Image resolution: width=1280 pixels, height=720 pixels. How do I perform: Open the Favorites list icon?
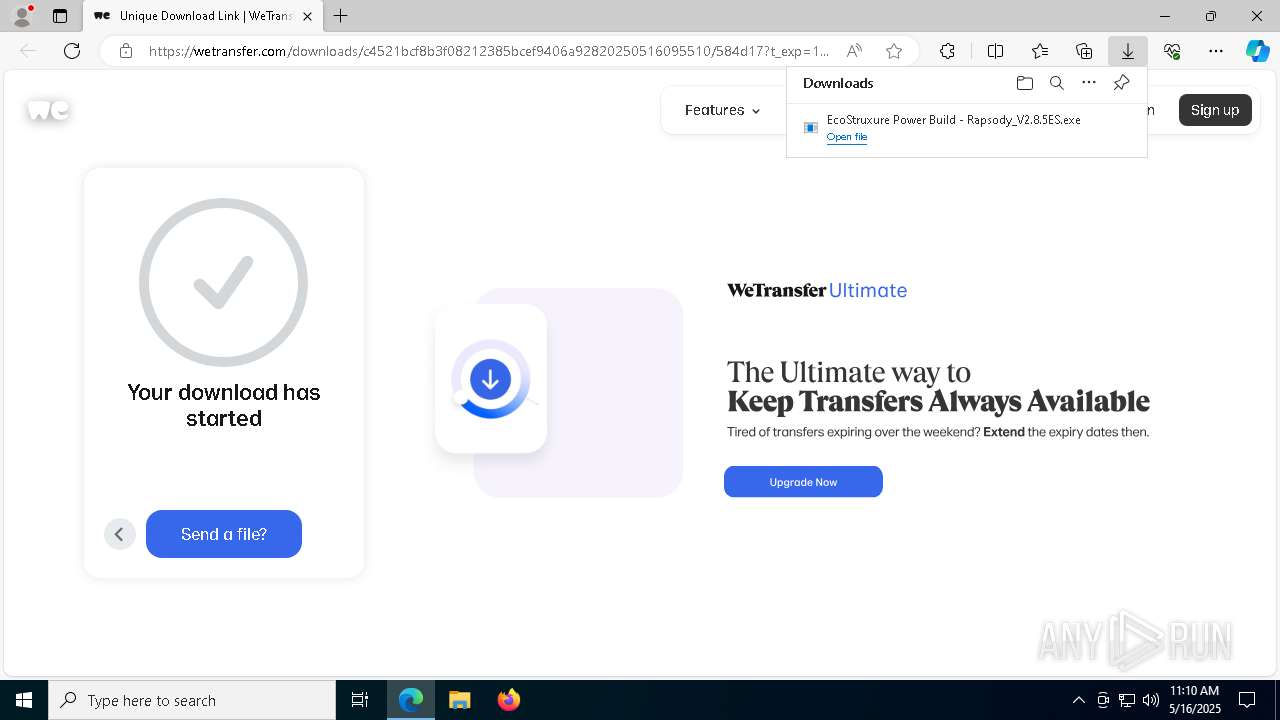[x=1040, y=51]
